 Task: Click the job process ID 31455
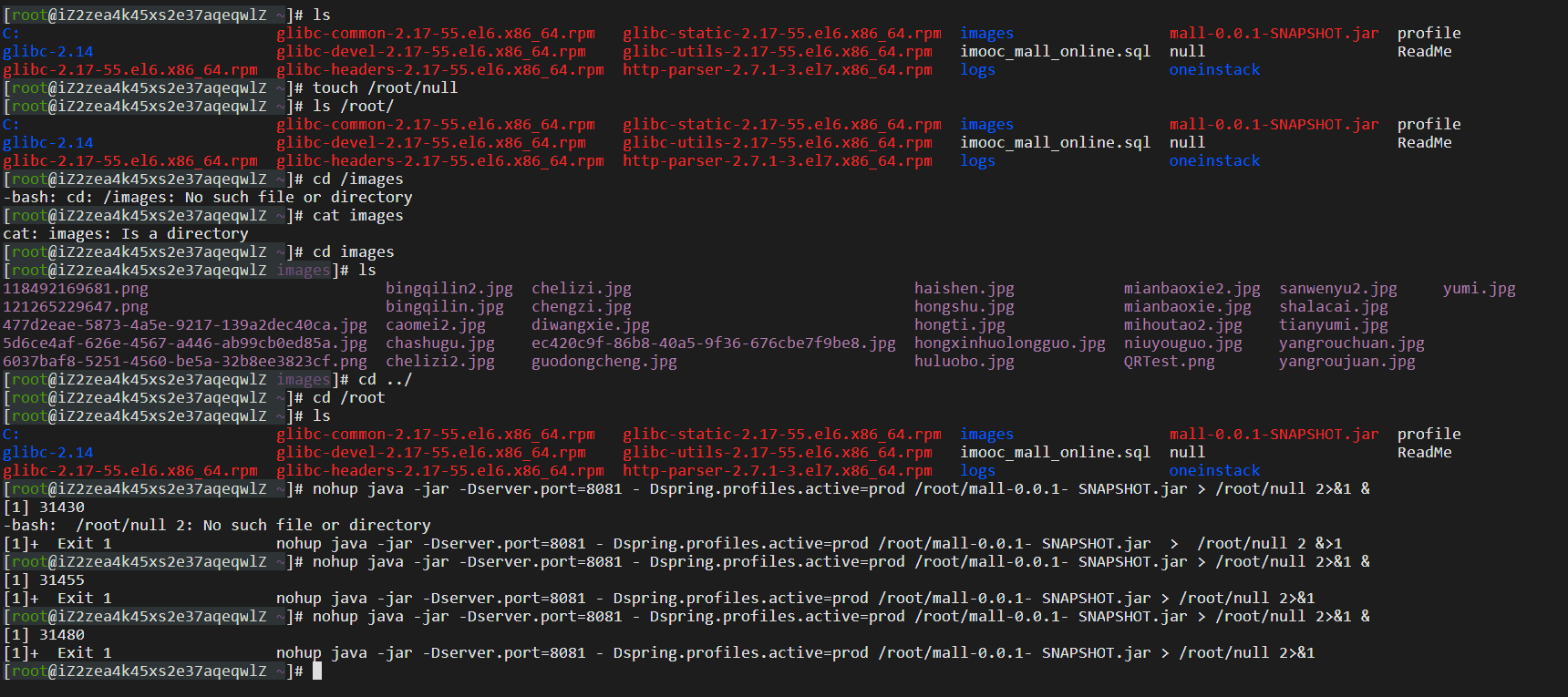tap(62, 580)
